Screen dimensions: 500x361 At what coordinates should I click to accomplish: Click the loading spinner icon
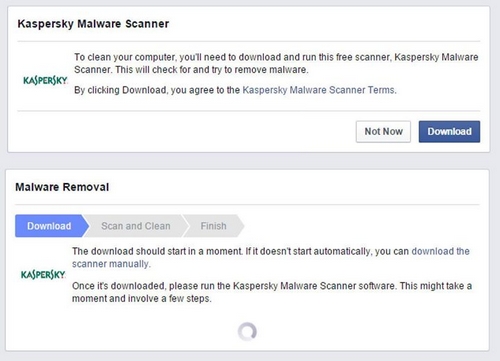pos(247,332)
